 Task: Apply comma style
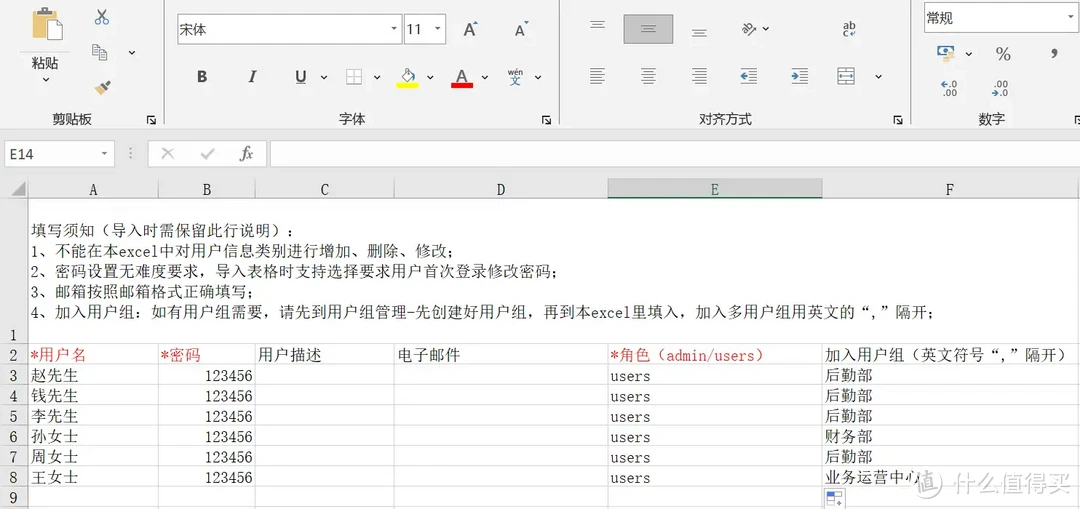click(1054, 54)
